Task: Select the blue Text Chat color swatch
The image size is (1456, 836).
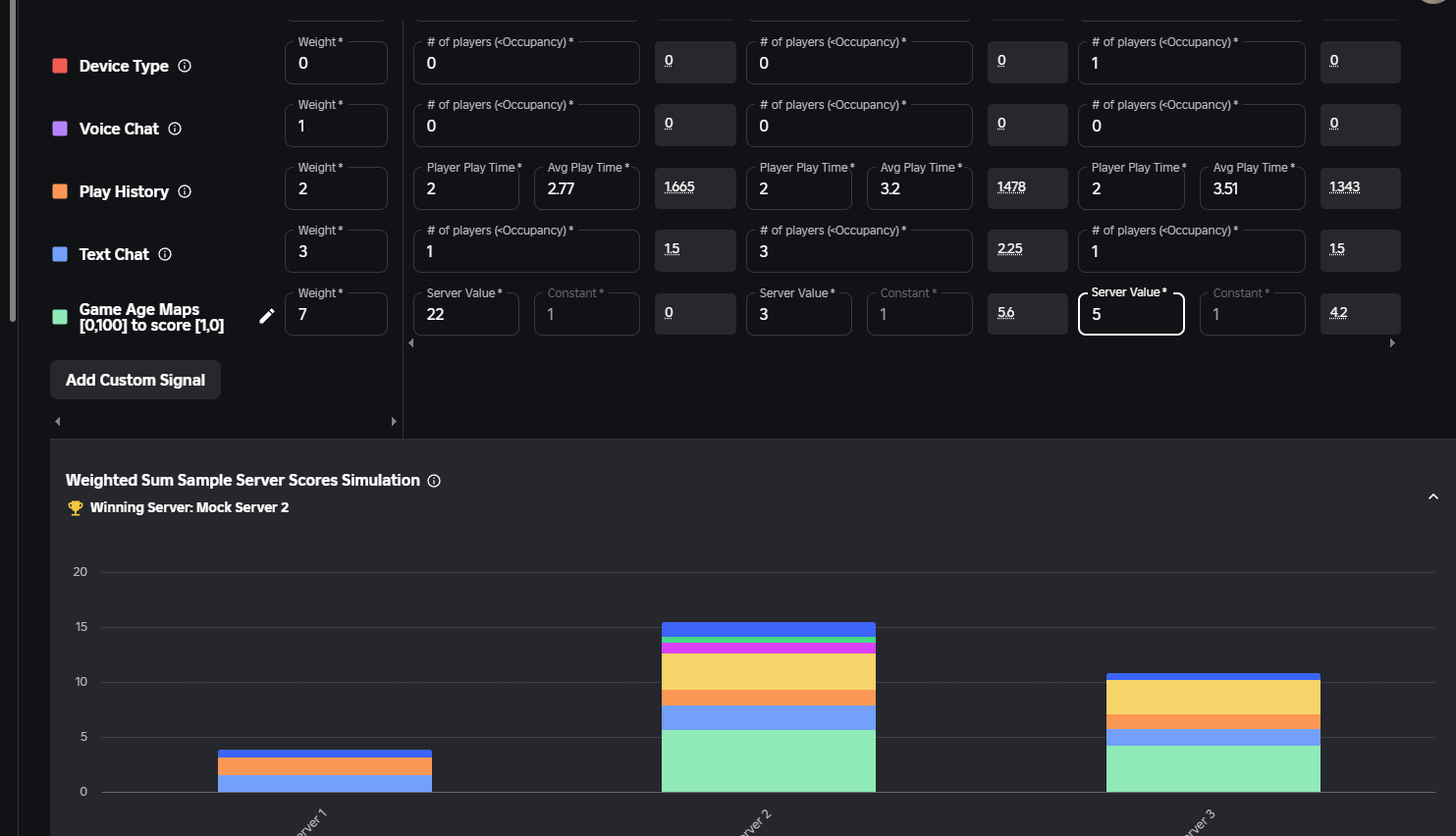Action: pos(60,254)
